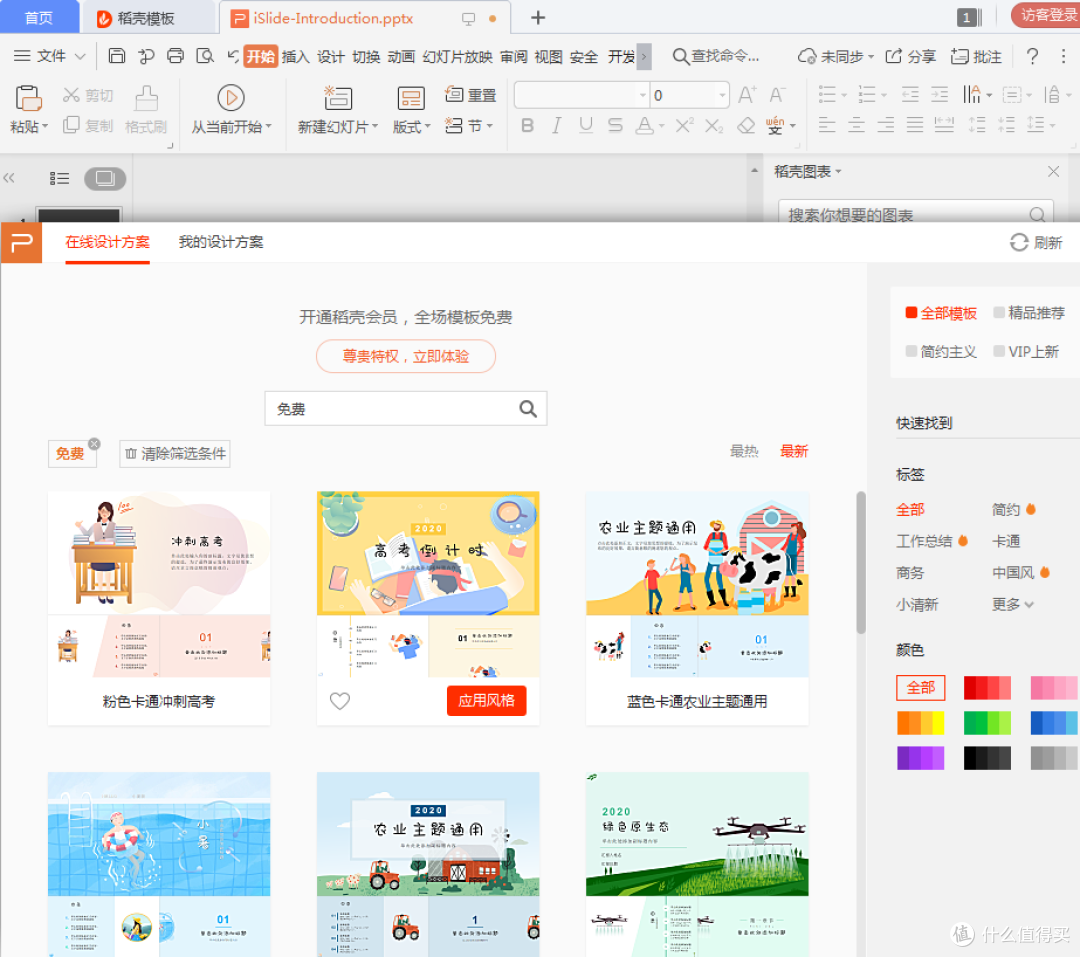Screen dimensions: 1080x957
Task: Favorite the template with heart icon
Action: coord(340,701)
